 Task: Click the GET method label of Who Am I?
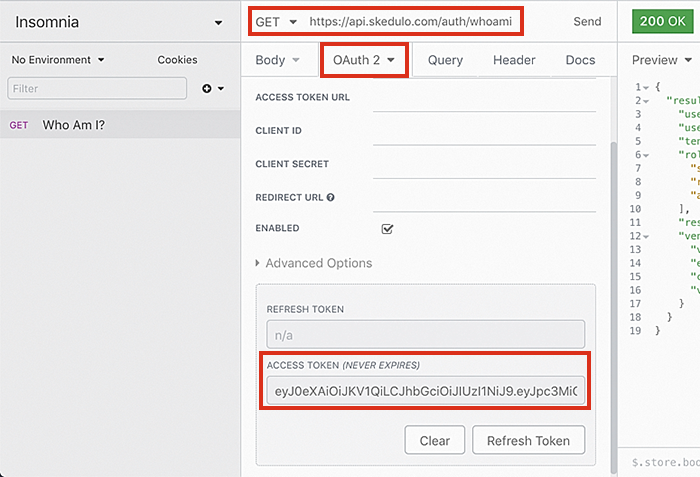pos(19,126)
